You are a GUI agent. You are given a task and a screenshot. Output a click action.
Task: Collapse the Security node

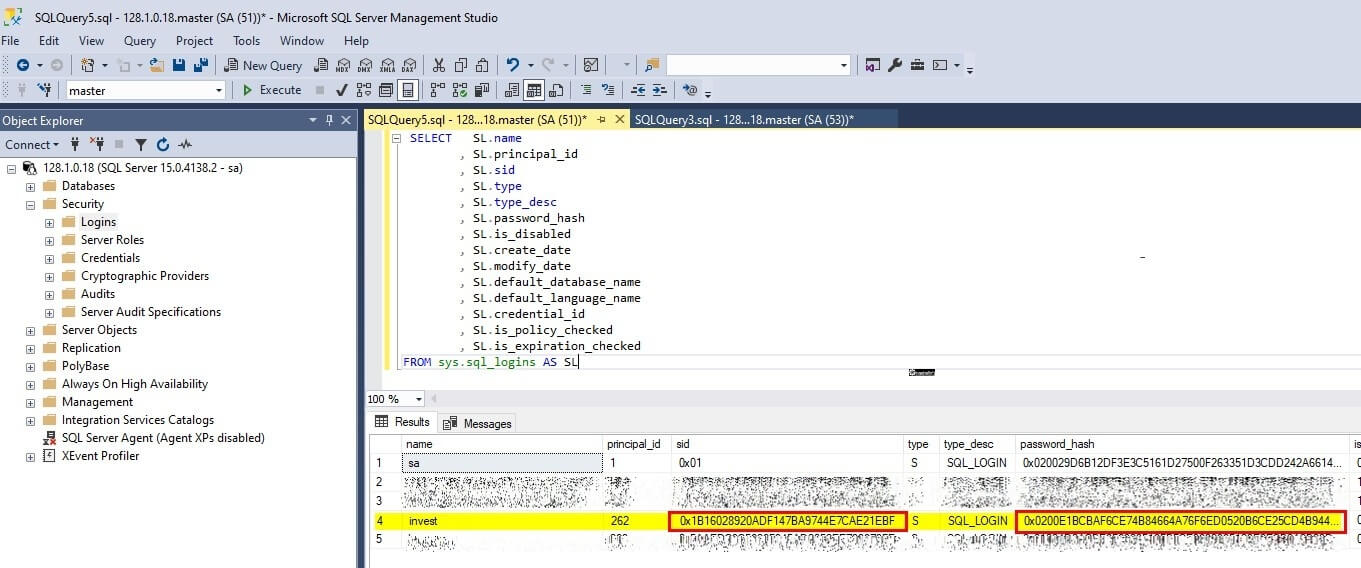point(31,204)
